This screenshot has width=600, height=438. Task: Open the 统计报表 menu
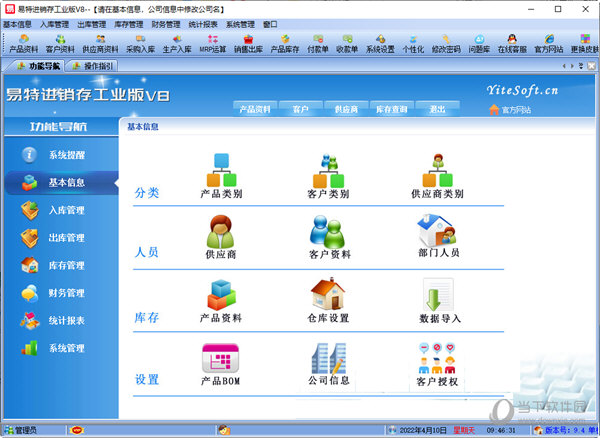(x=203, y=24)
